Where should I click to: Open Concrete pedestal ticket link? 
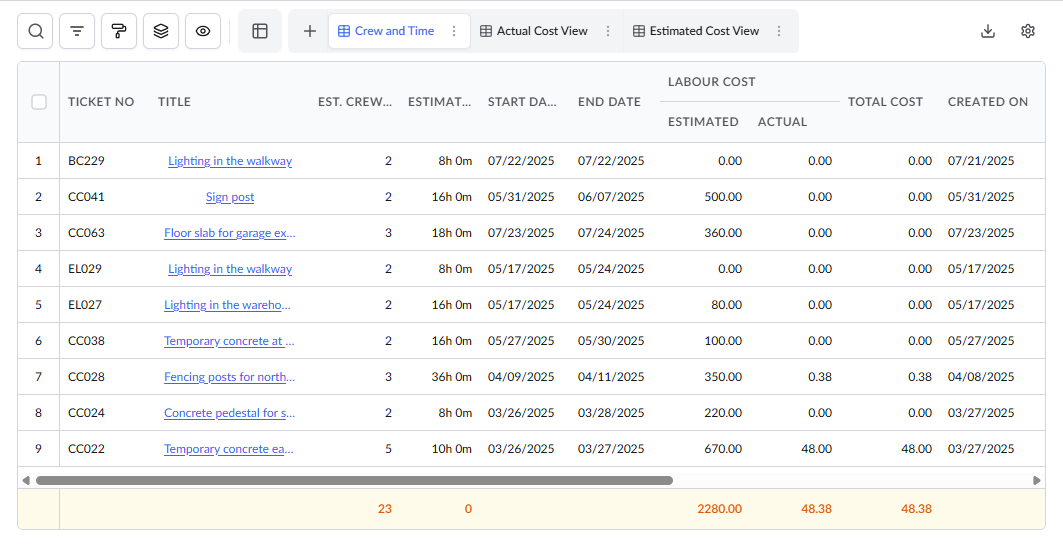(229, 412)
